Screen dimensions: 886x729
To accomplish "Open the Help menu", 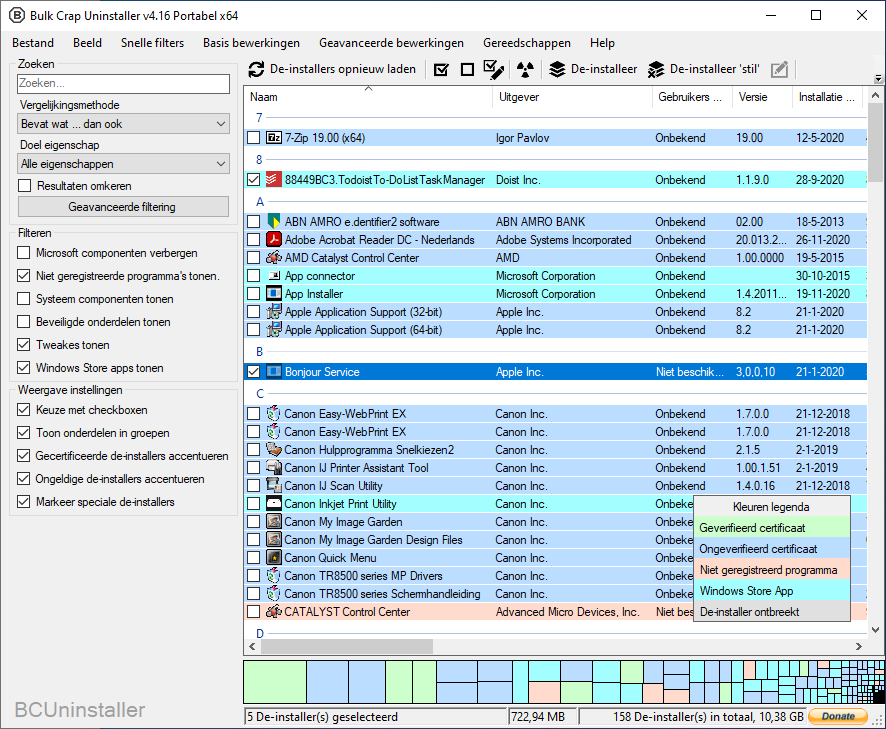I will pyautogui.click(x=602, y=43).
